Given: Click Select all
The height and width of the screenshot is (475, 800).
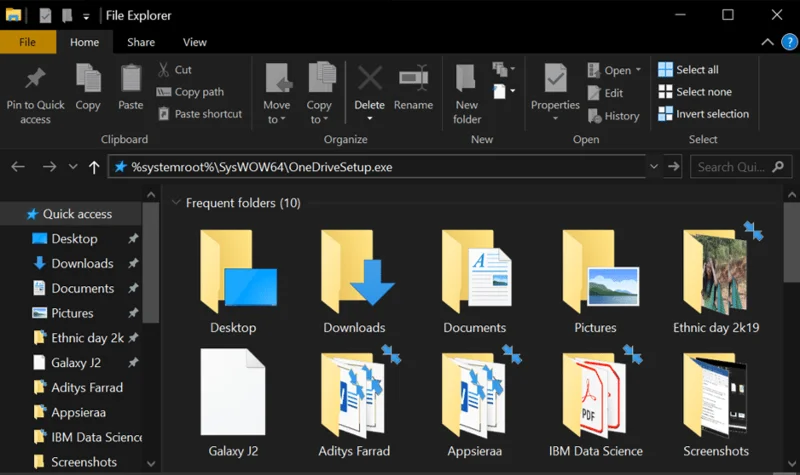Looking at the screenshot, I should coord(688,69).
